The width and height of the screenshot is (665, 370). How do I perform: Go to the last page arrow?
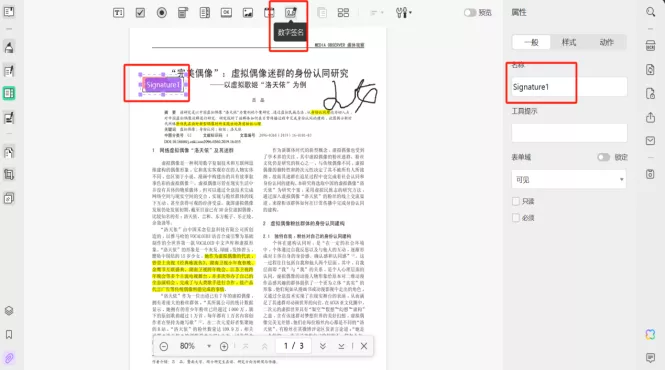341,346
